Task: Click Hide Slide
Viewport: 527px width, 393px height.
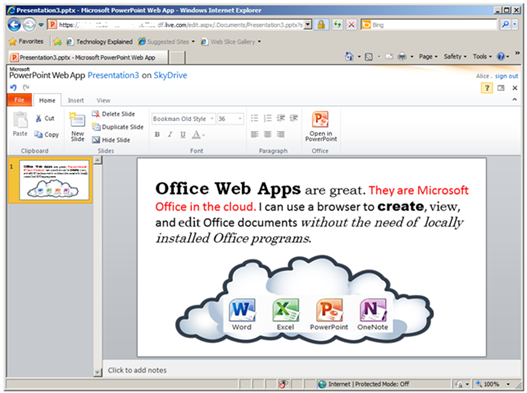Action: pos(111,140)
